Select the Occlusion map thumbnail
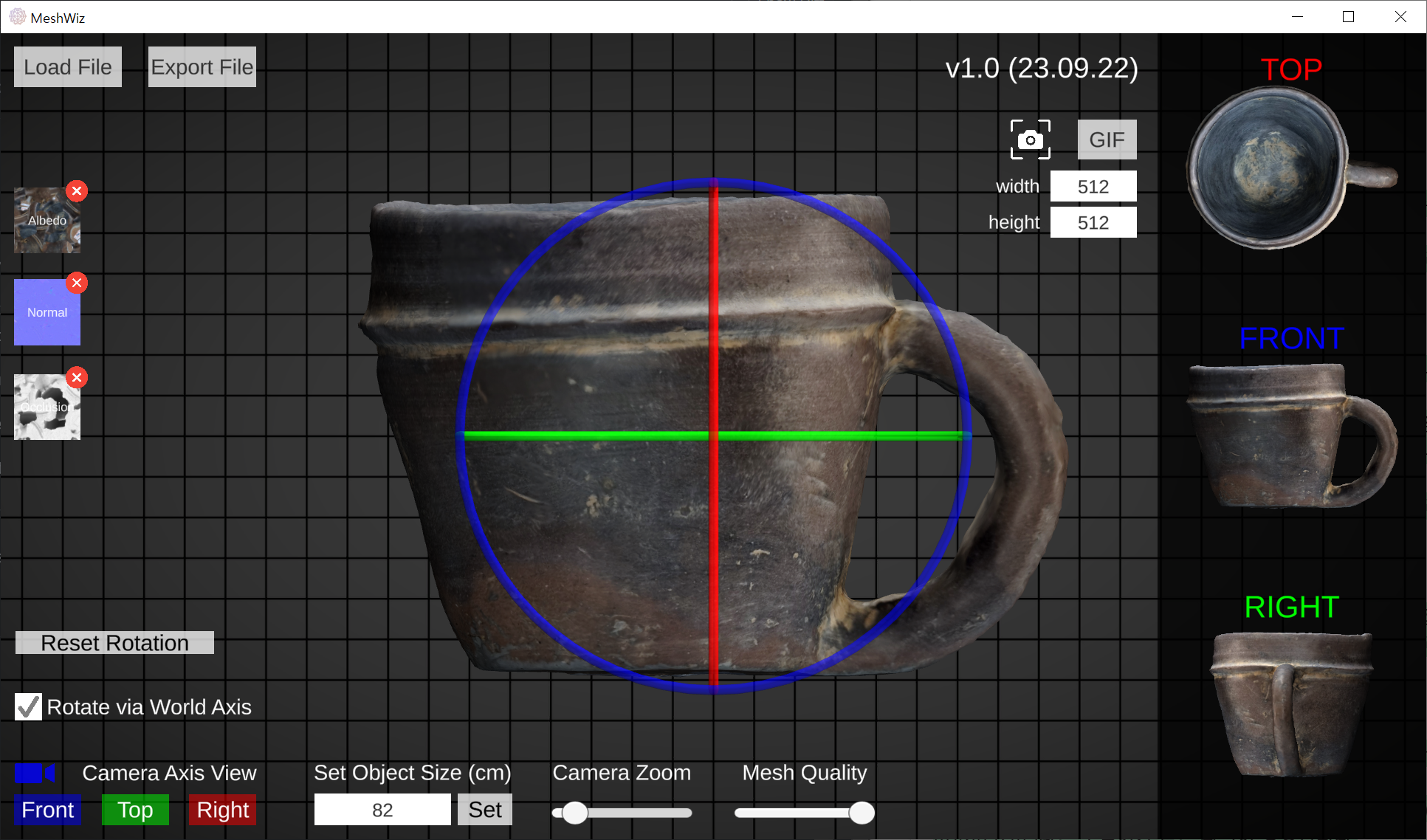 [x=47, y=407]
